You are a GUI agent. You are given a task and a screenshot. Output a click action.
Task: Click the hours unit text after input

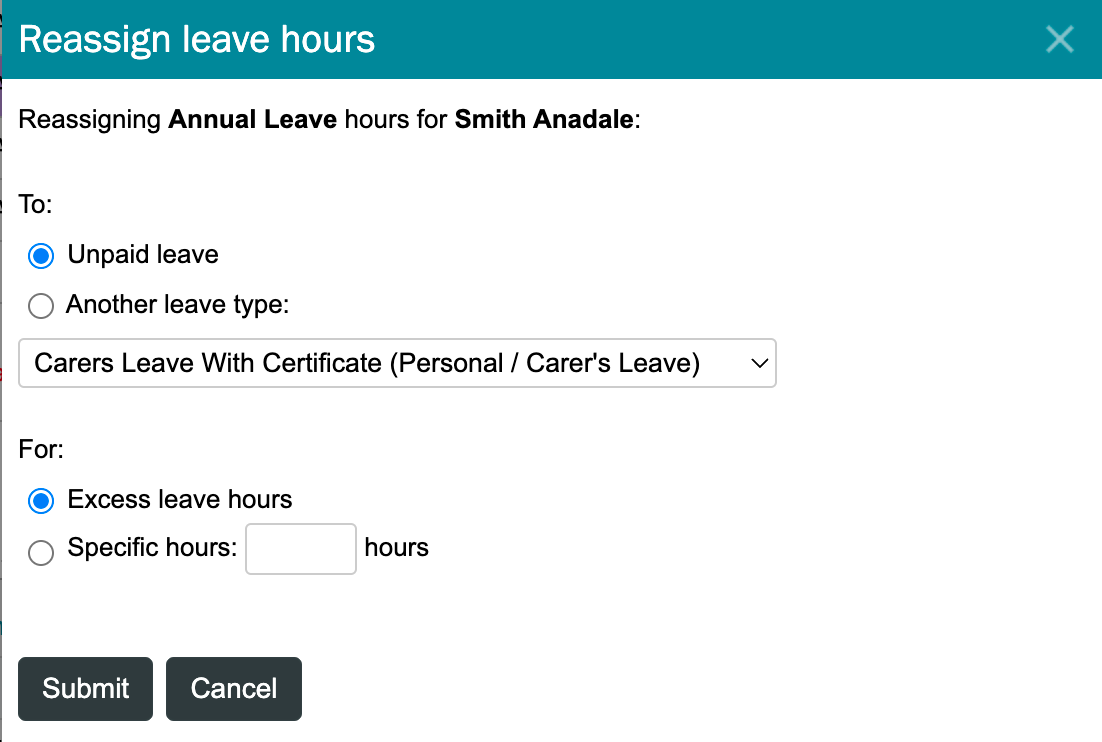396,547
